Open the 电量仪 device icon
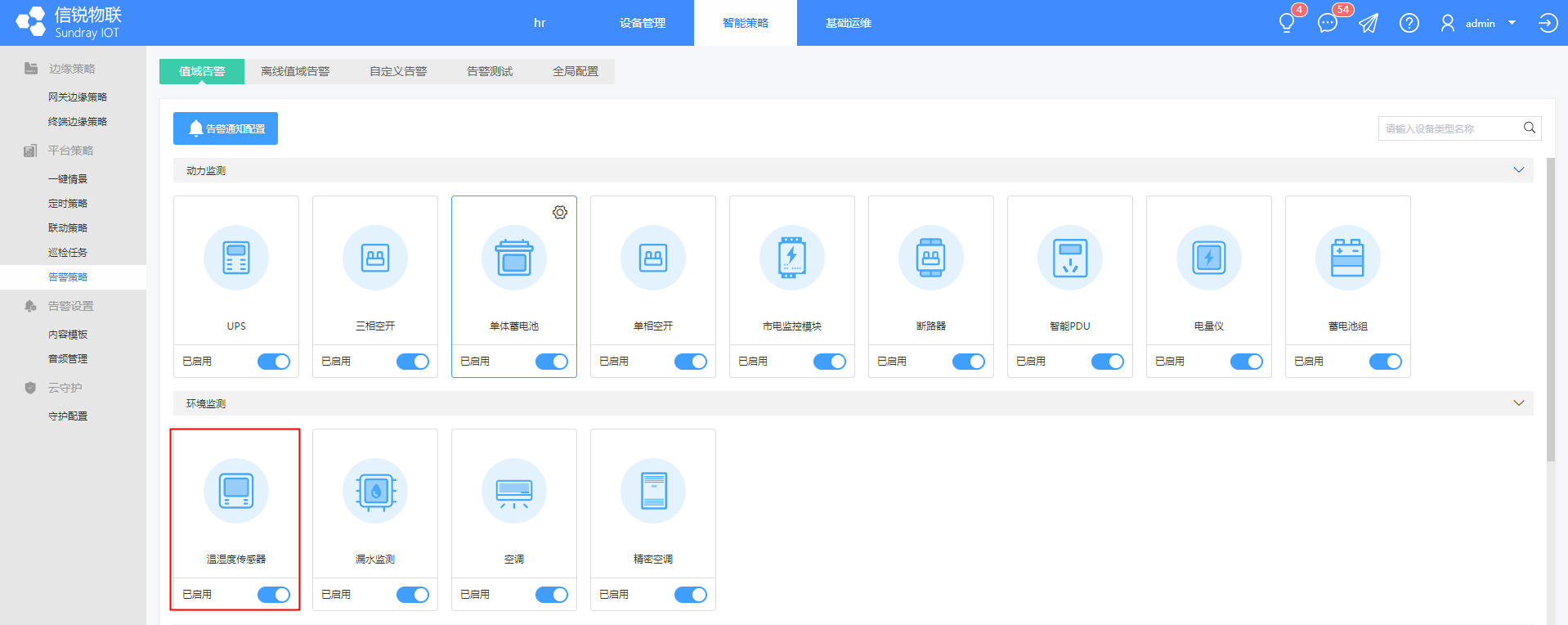This screenshot has height=625, width=1568. click(1209, 258)
